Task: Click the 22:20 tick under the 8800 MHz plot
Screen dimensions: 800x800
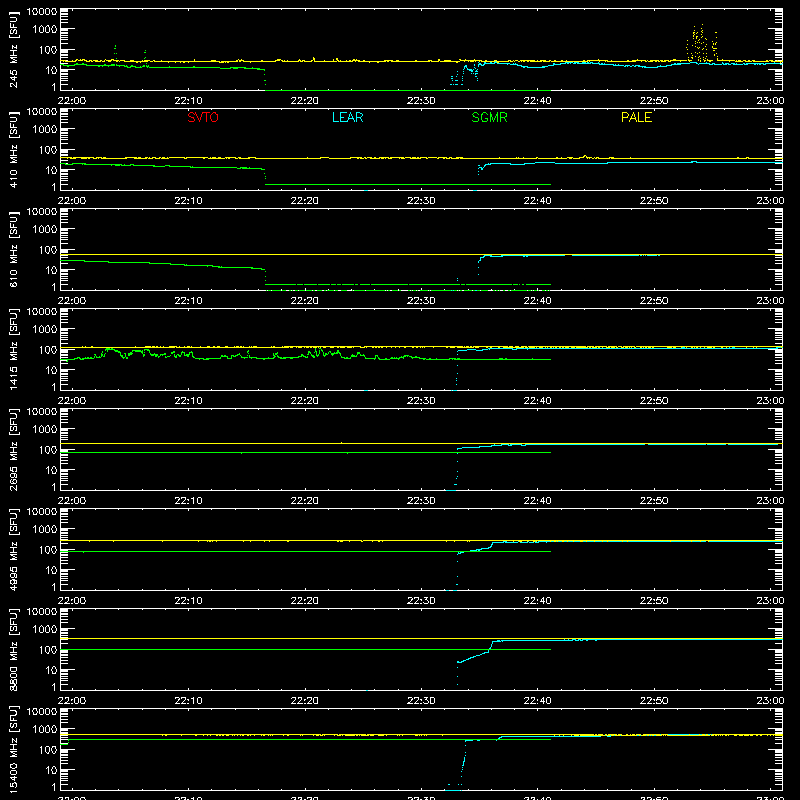Action: pos(305,701)
